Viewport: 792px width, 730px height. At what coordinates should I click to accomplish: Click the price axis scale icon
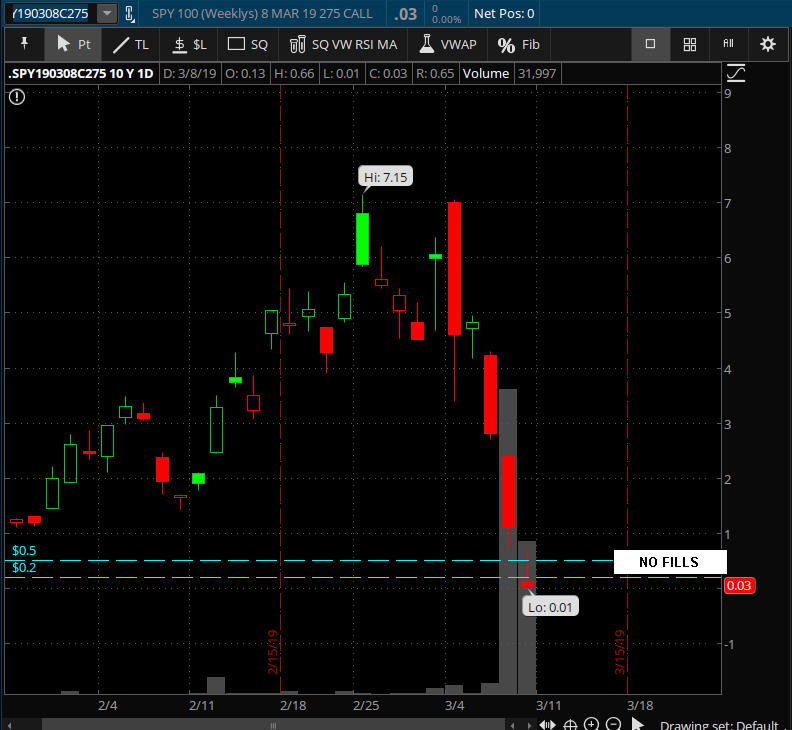[x=735, y=73]
